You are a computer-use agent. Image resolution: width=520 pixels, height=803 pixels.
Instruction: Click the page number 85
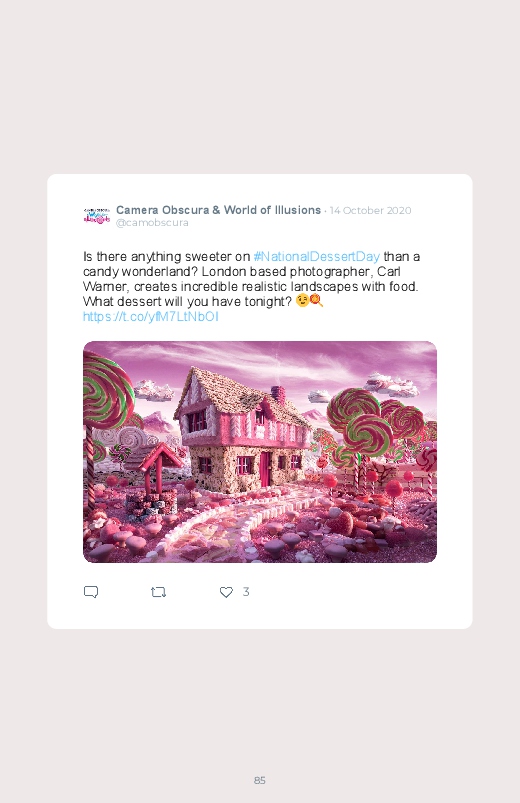click(x=260, y=780)
